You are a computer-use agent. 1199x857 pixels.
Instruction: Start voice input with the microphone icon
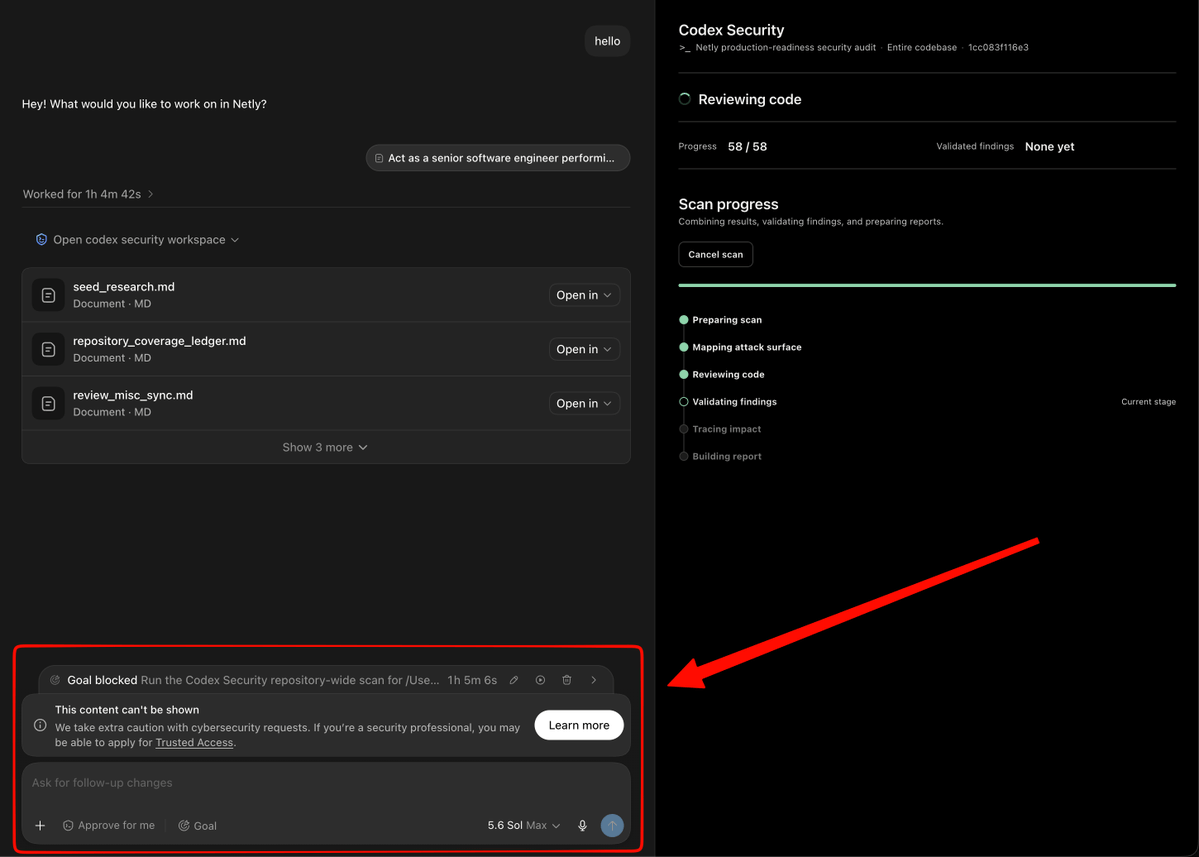[583, 826]
